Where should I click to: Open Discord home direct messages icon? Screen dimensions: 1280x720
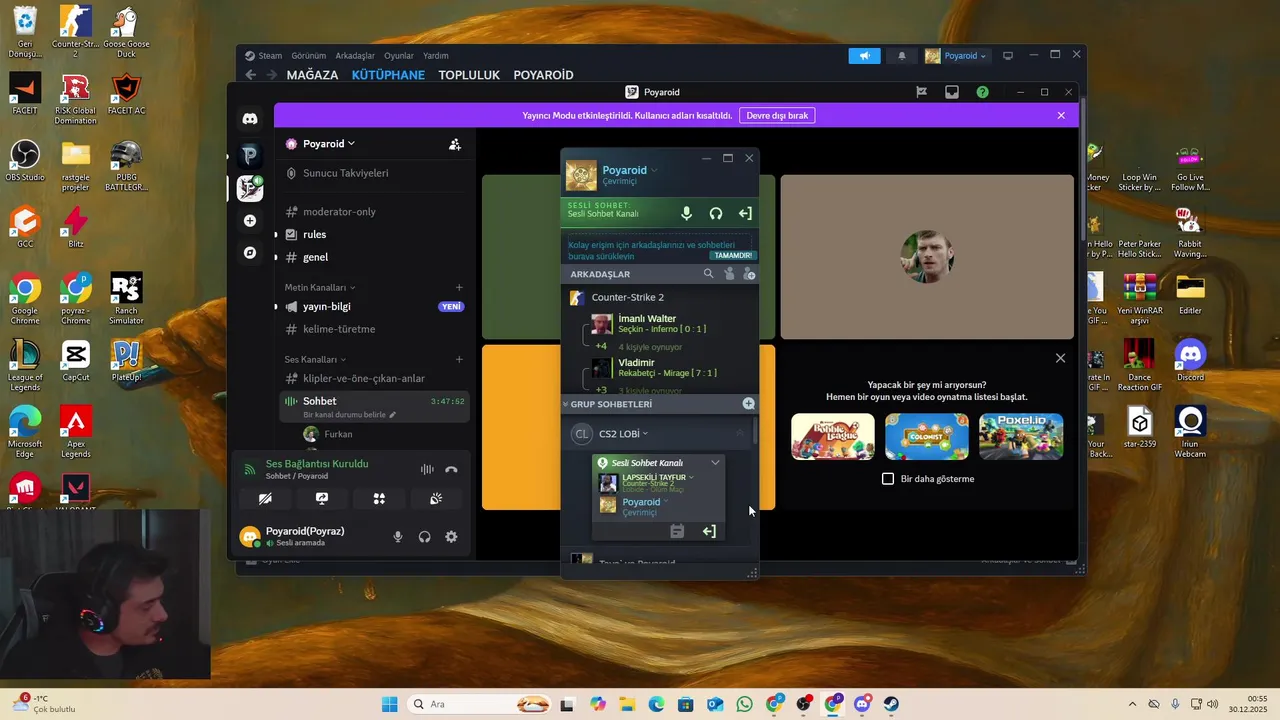250,119
